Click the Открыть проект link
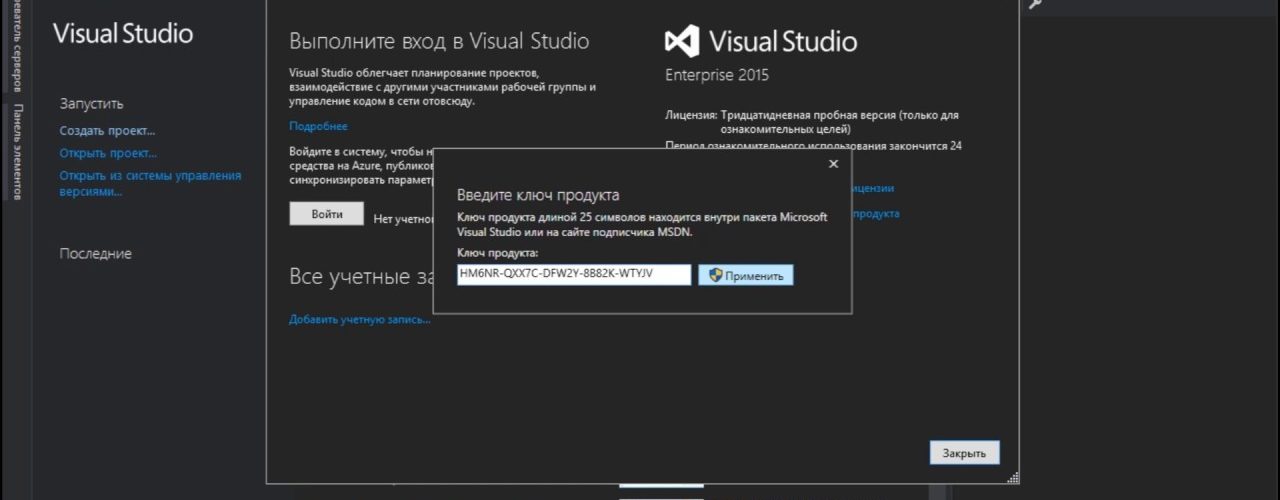 (108, 153)
